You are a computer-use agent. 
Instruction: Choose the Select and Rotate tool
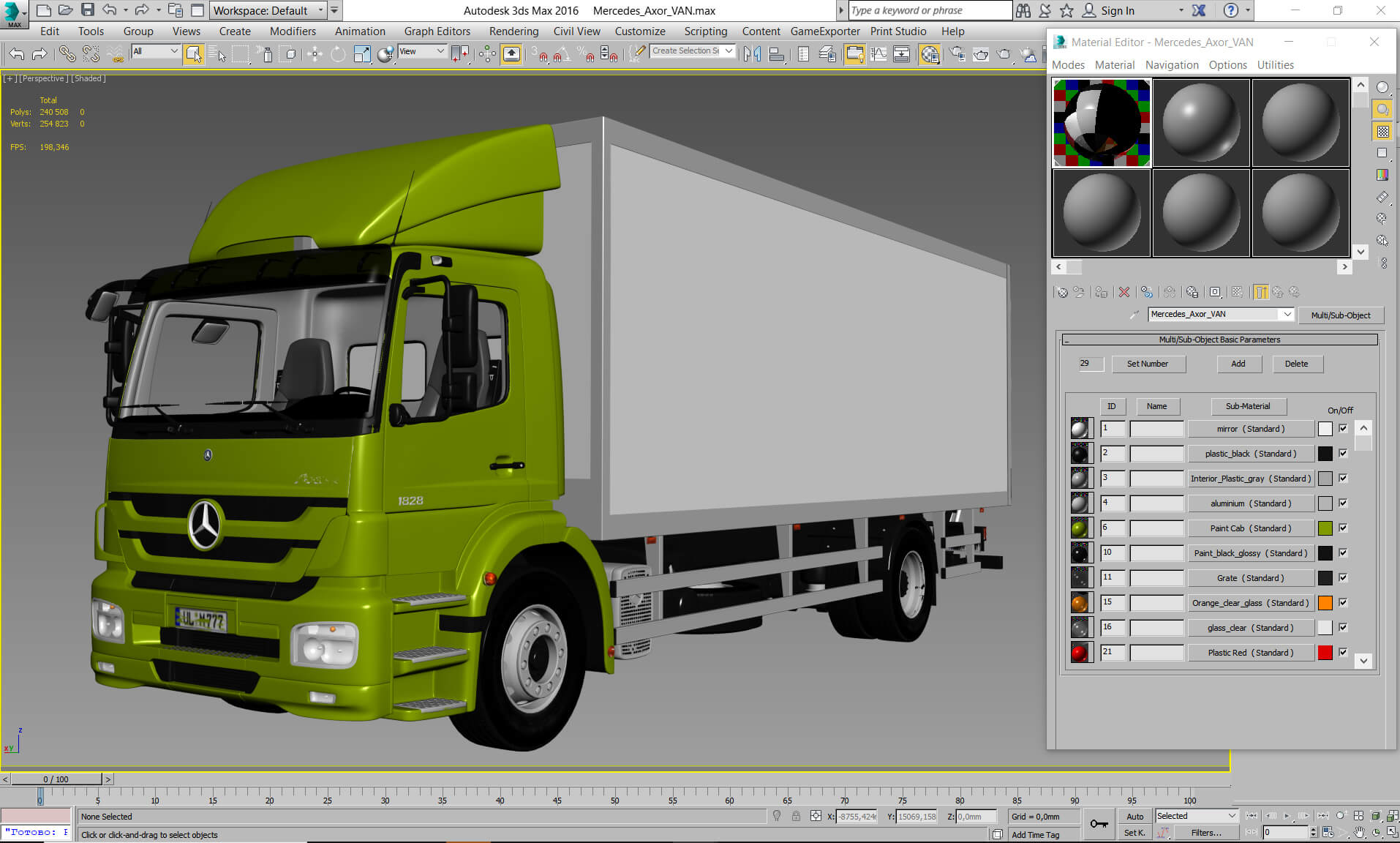[338, 53]
